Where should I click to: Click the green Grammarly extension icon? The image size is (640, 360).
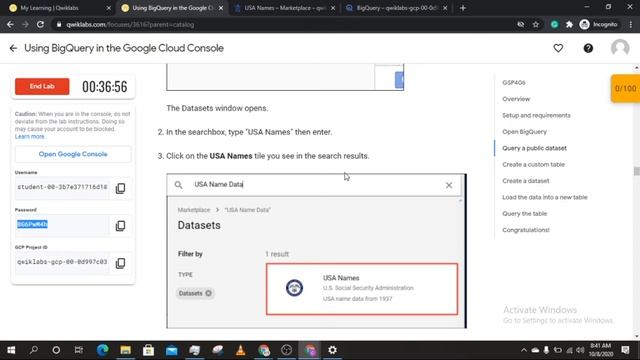click(554, 24)
